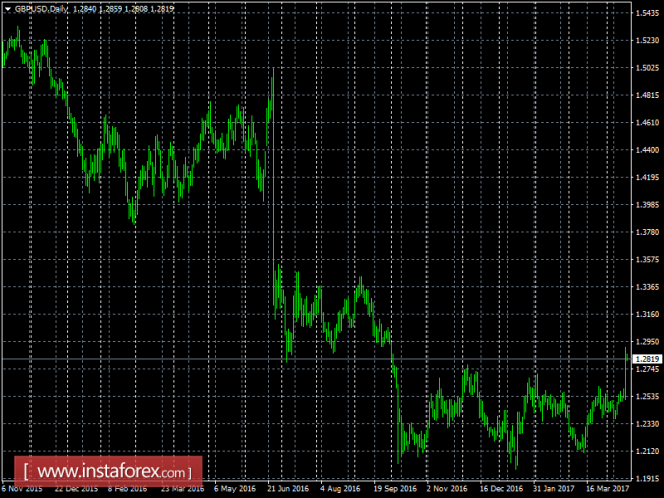Open the www.instaforex.com watermark link

pos(108,471)
